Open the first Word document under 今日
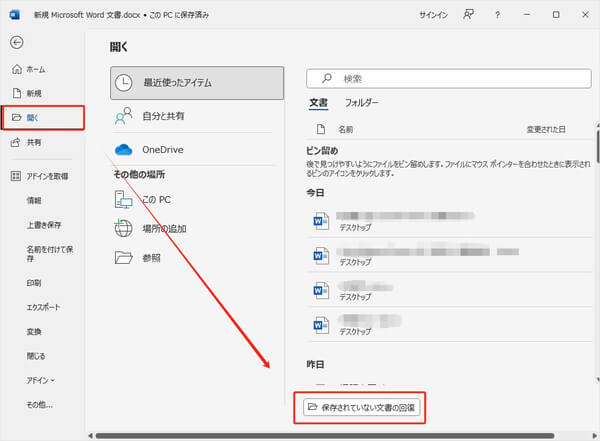The image size is (600, 441). coord(449,221)
